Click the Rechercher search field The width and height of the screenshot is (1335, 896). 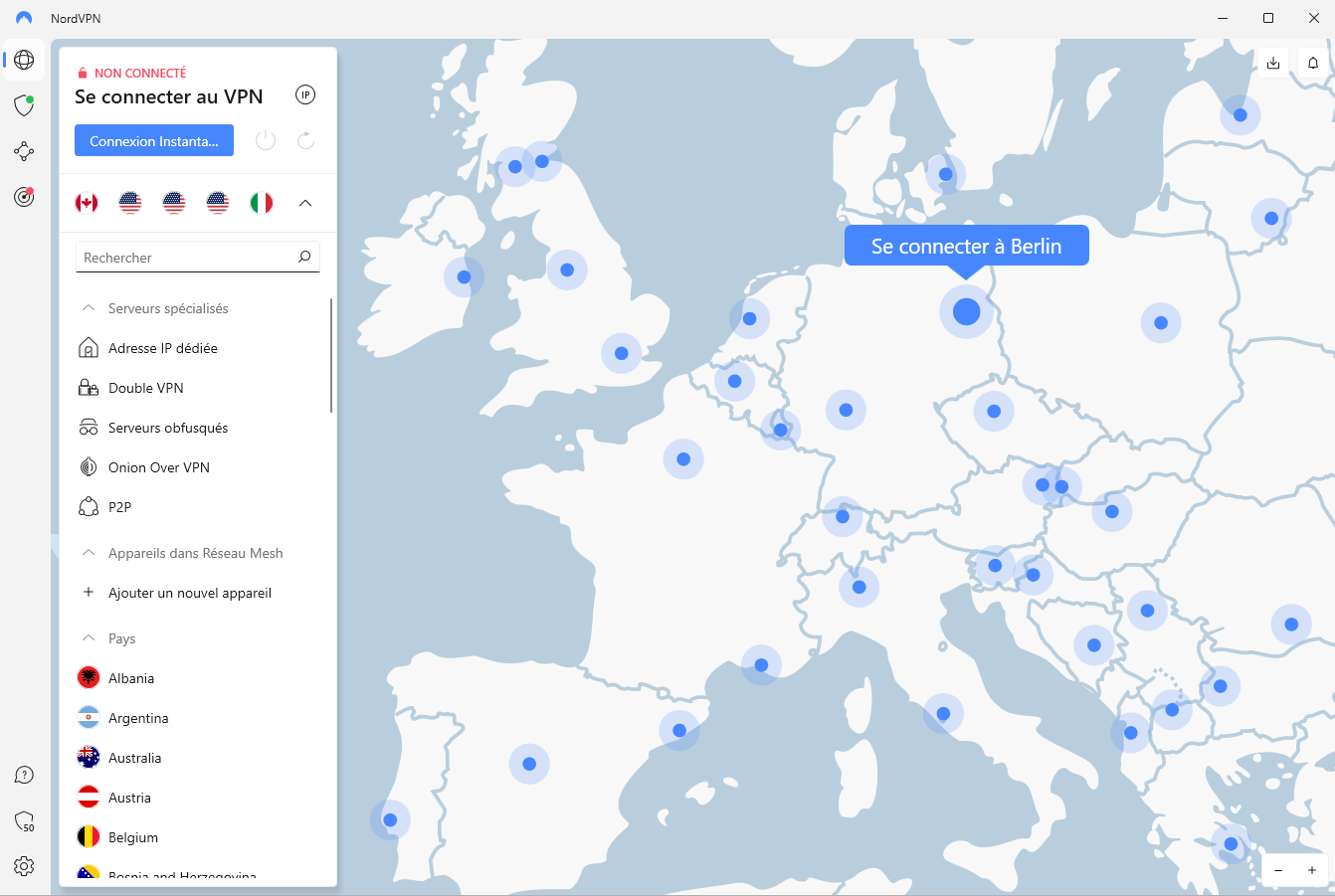coord(187,258)
